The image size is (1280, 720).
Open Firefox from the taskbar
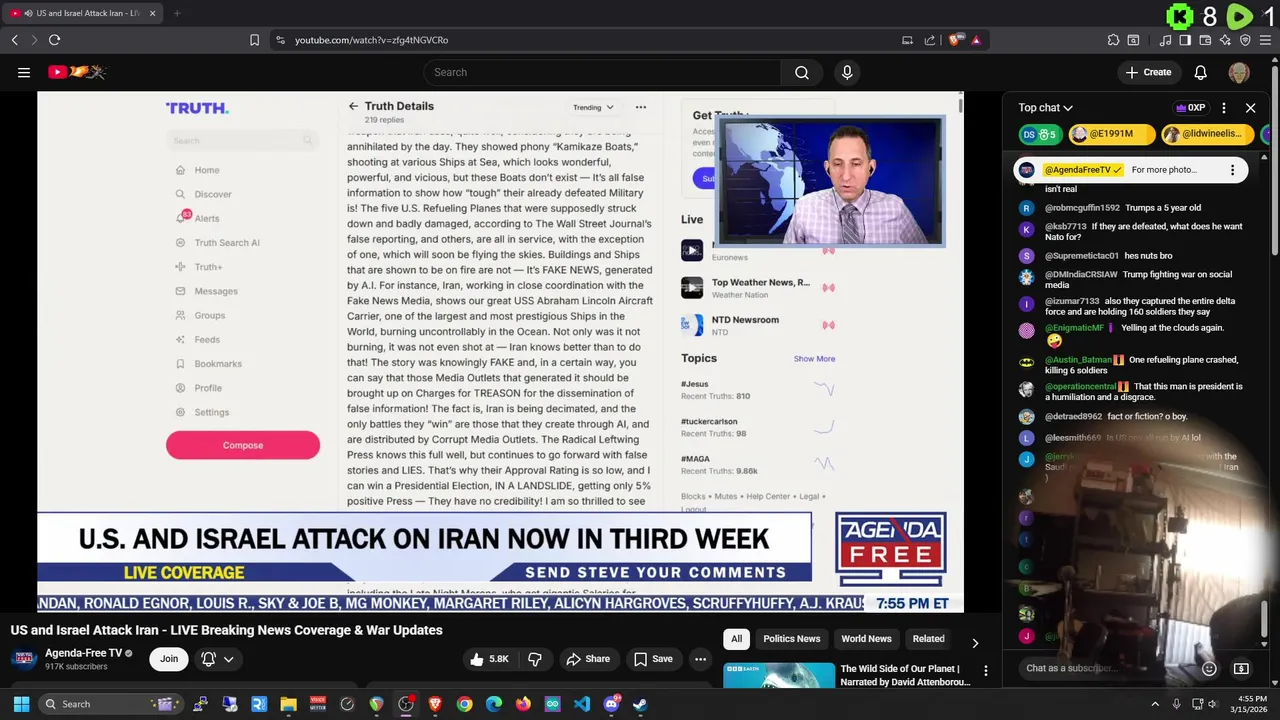click(523, 704)
